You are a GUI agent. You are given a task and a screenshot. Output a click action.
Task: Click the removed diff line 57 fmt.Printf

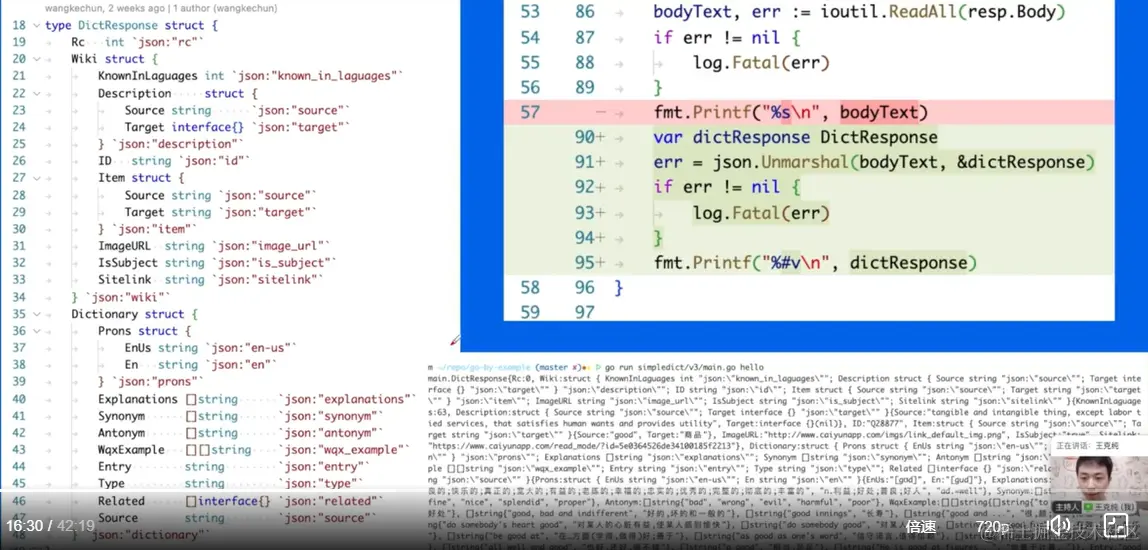point(791,113)
